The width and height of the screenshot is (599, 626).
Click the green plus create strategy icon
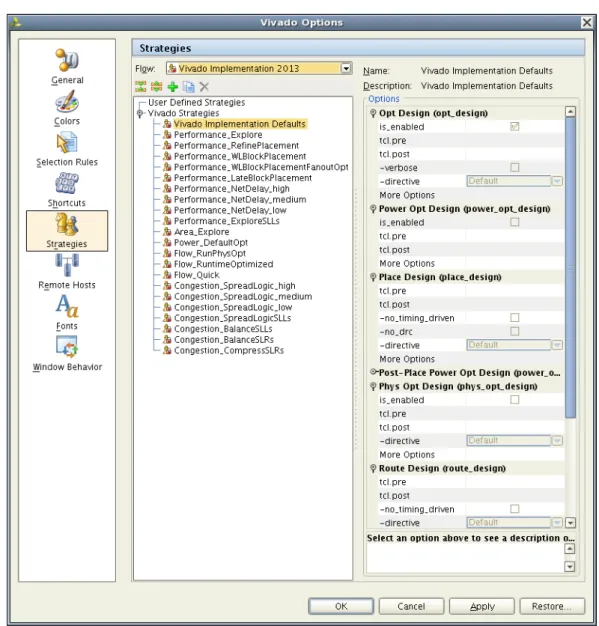click(x=173, y=87)
